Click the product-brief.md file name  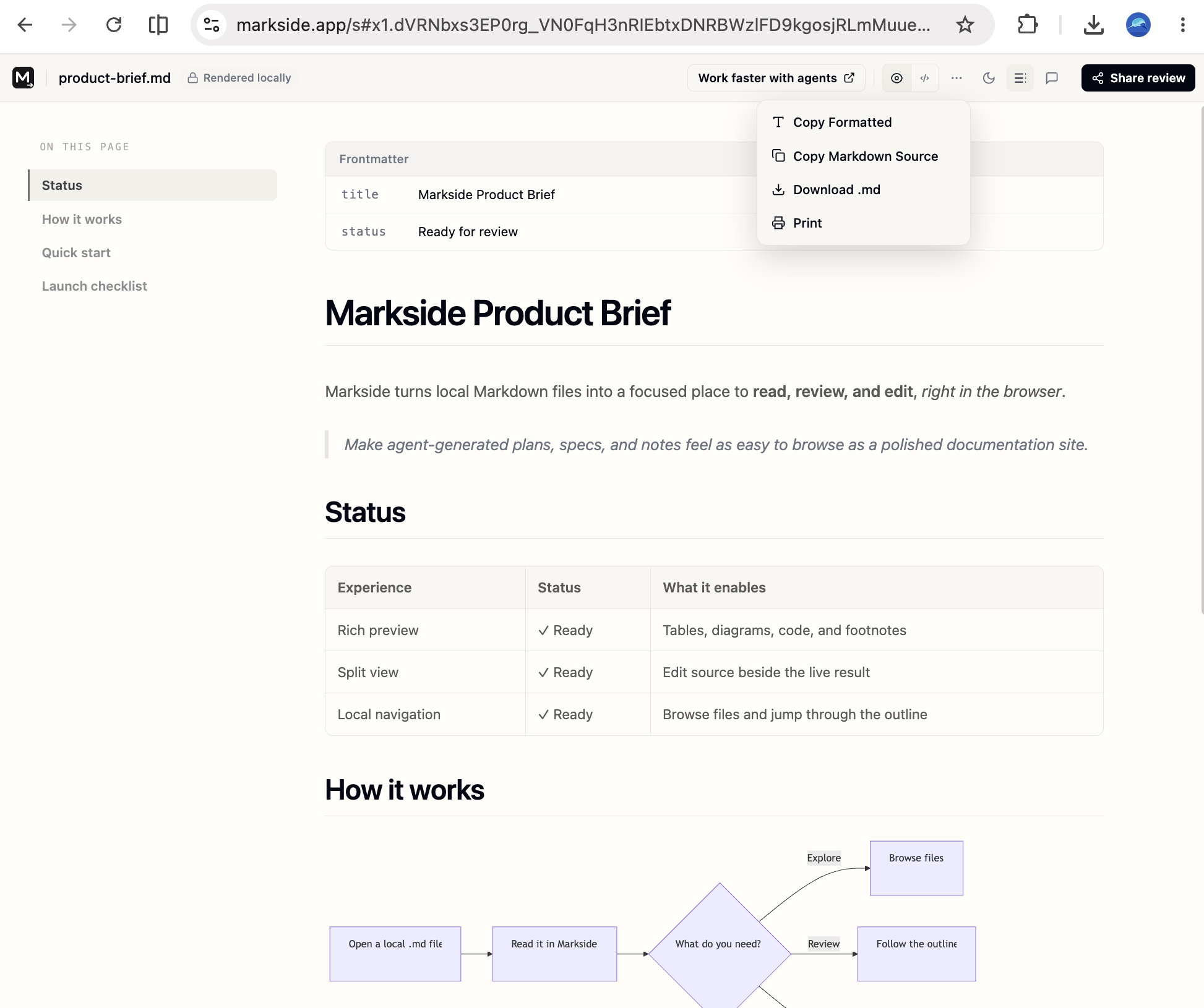[114, 78]
